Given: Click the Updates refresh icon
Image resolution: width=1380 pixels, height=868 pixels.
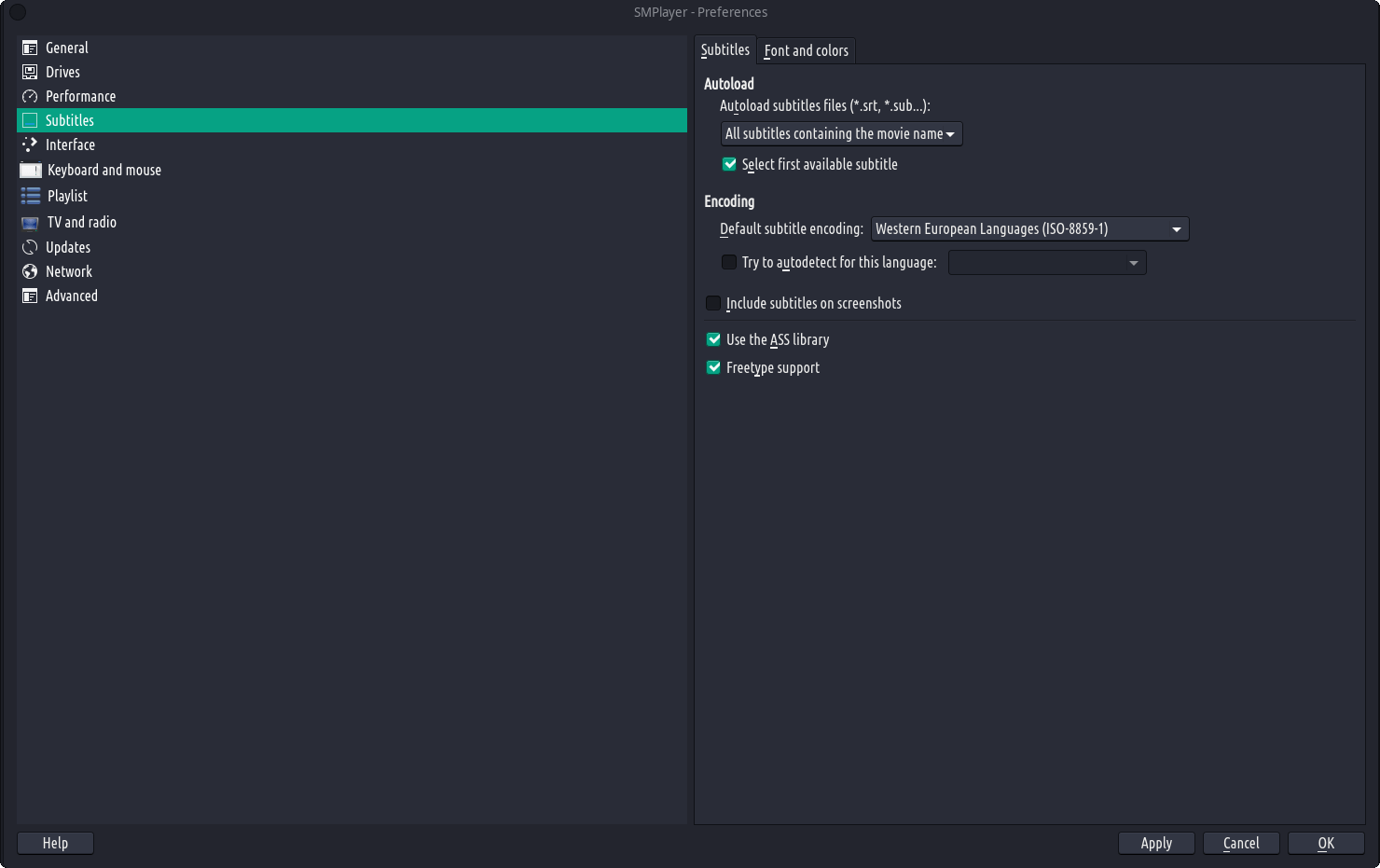Looking at the screenshot, I should 30,247.
